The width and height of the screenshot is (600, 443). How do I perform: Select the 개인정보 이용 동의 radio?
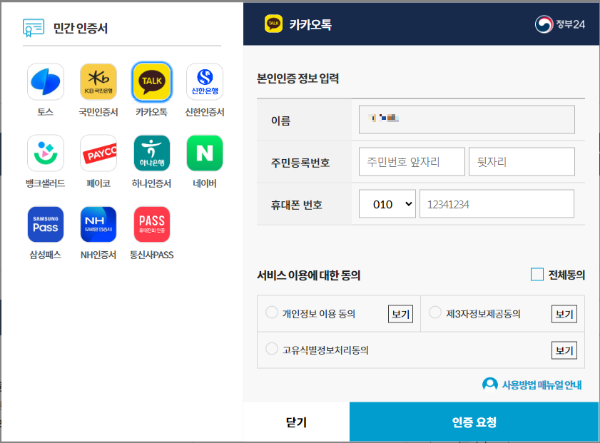[272, 313]
